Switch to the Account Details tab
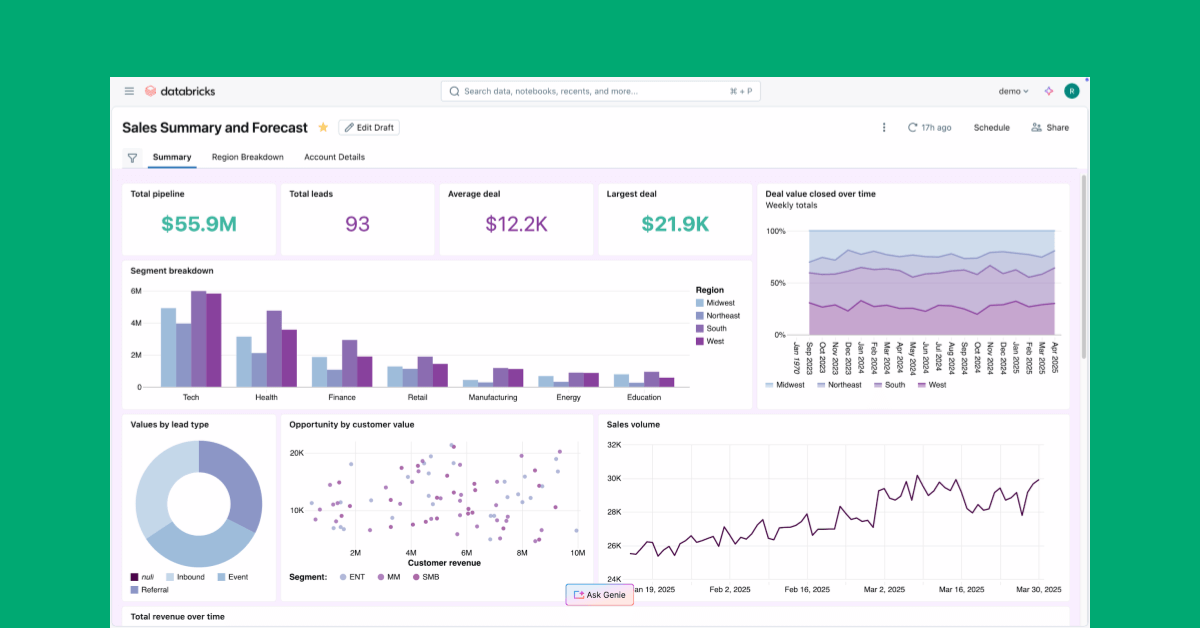 pyautogui.click(x=334, y=157)
